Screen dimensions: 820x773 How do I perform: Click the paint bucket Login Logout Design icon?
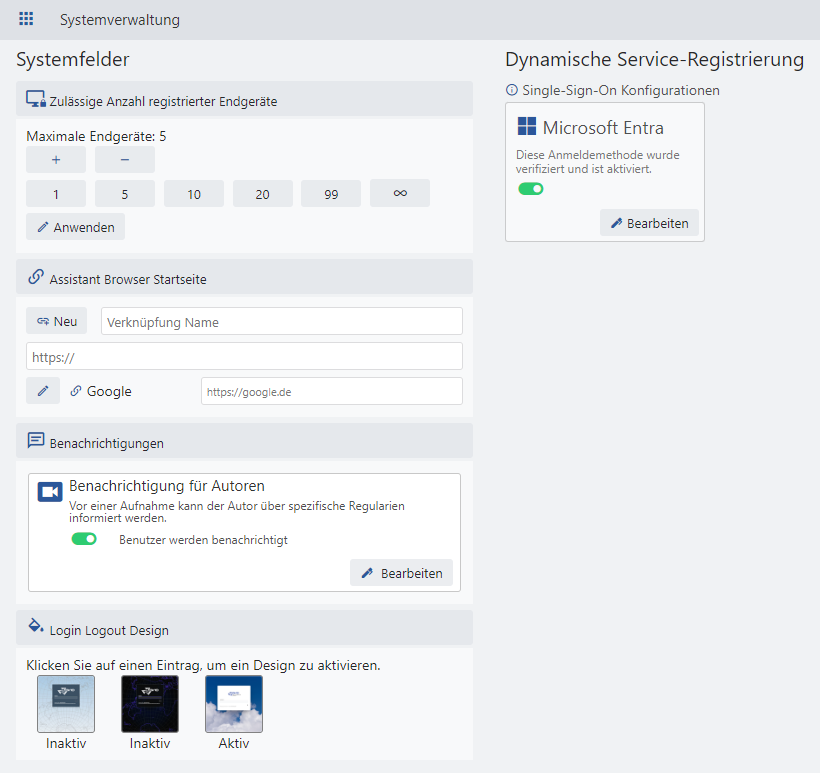pos(36,626)
